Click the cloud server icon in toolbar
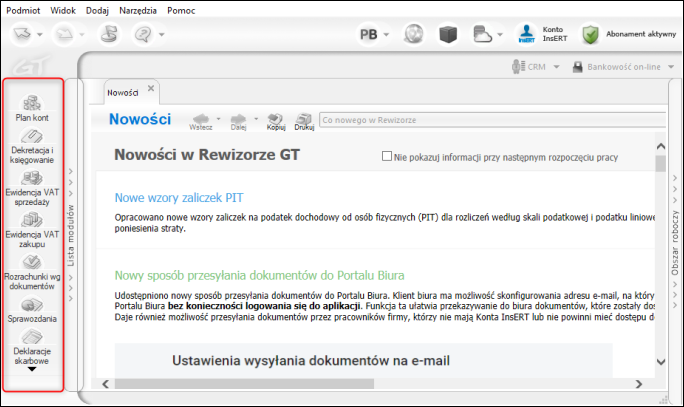Screen dimensions: 684x407 point(482,34)
